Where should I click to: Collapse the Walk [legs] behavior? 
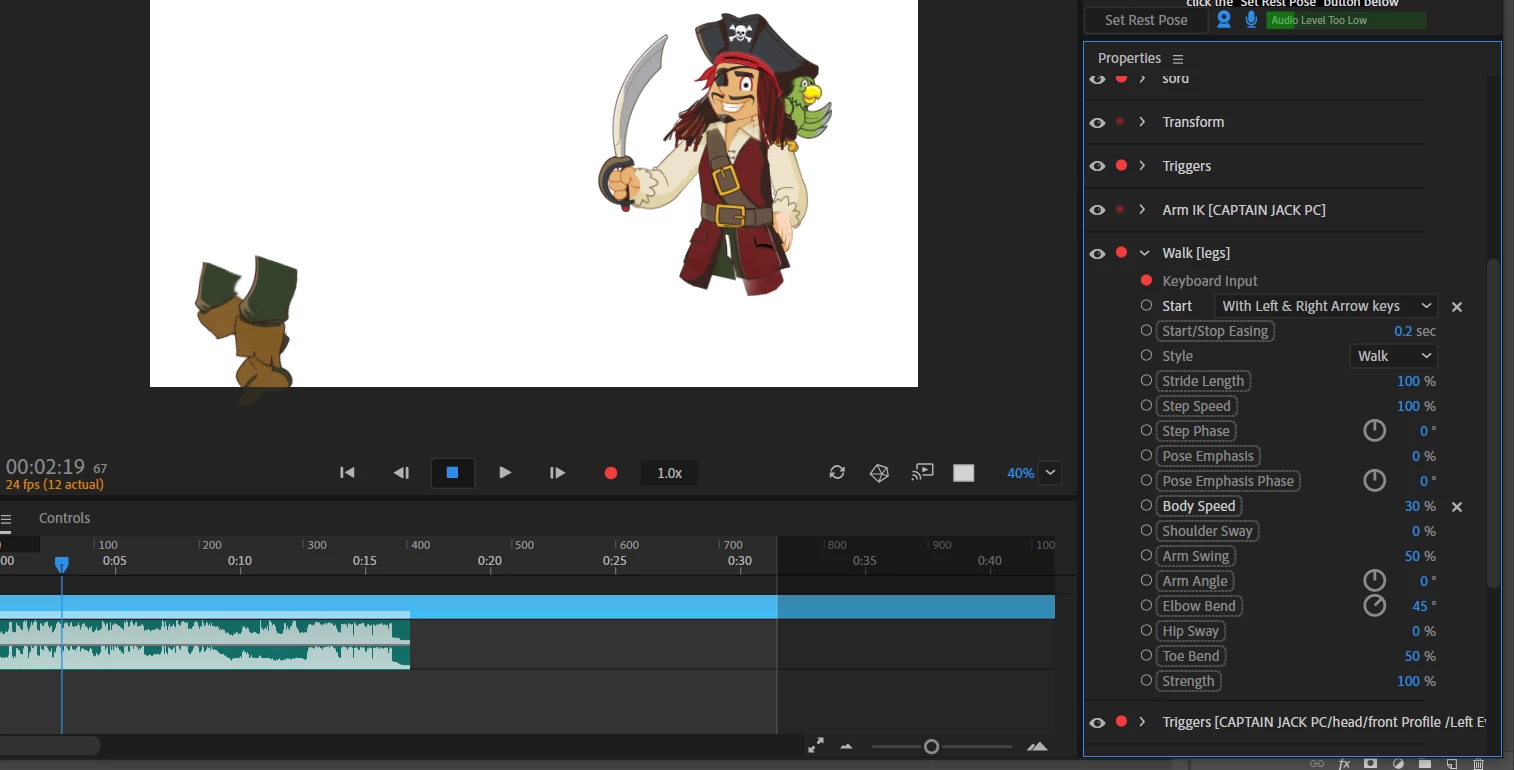1144,254
